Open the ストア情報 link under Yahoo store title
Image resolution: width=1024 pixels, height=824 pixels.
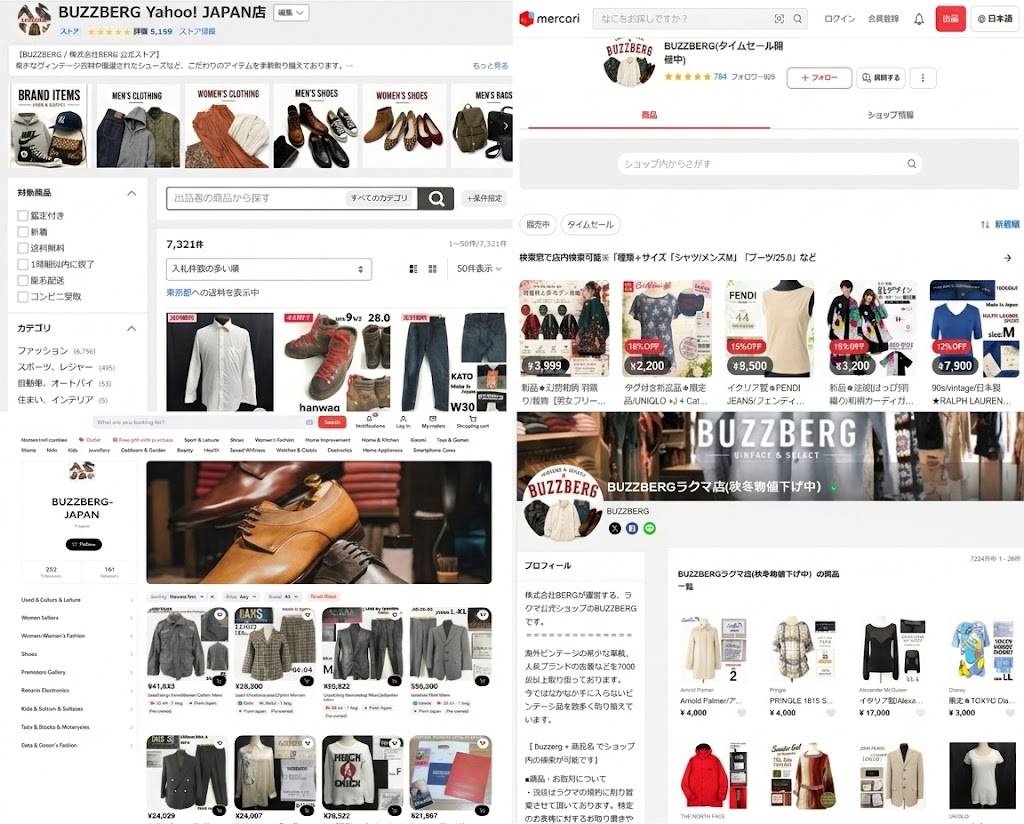pos(197,31)
